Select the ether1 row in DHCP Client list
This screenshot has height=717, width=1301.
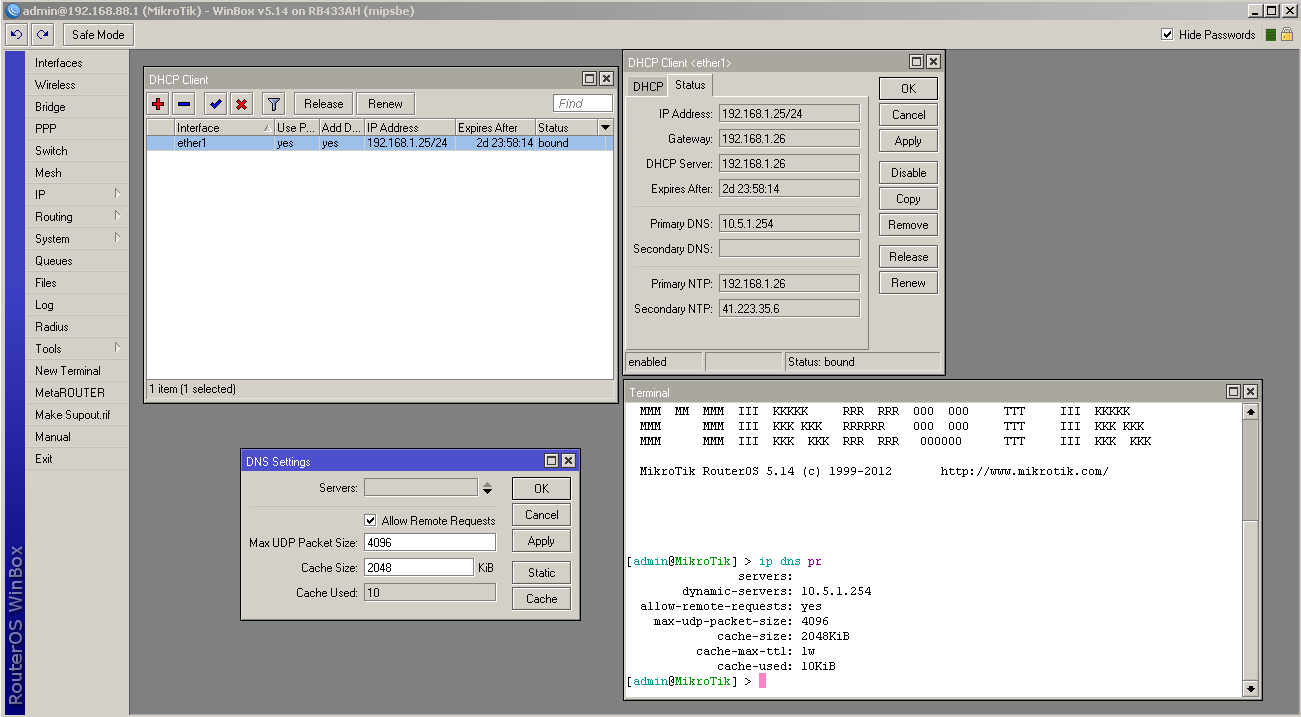379,143
